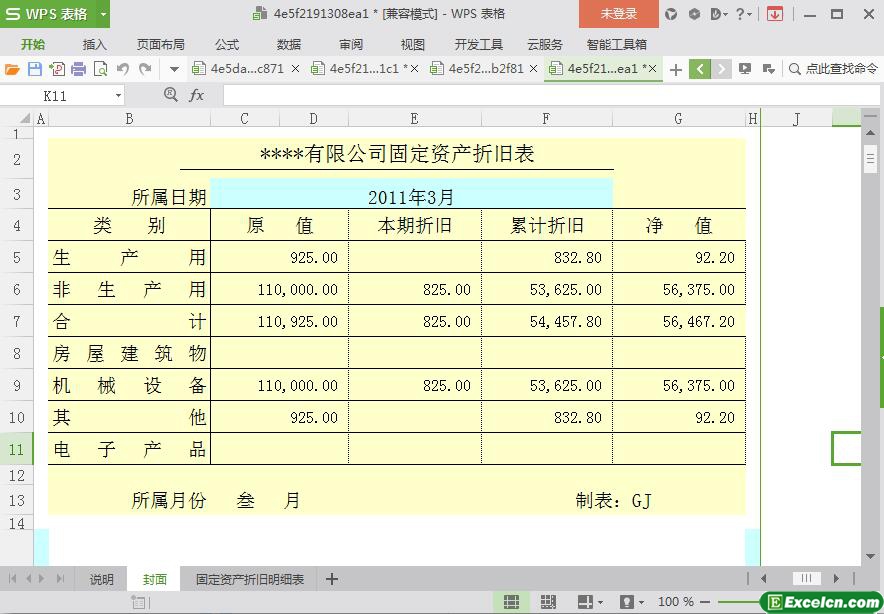This screenshot has width=884, height=614.
Task: Open a new document tab with plus
Action: tap(676, 69)
